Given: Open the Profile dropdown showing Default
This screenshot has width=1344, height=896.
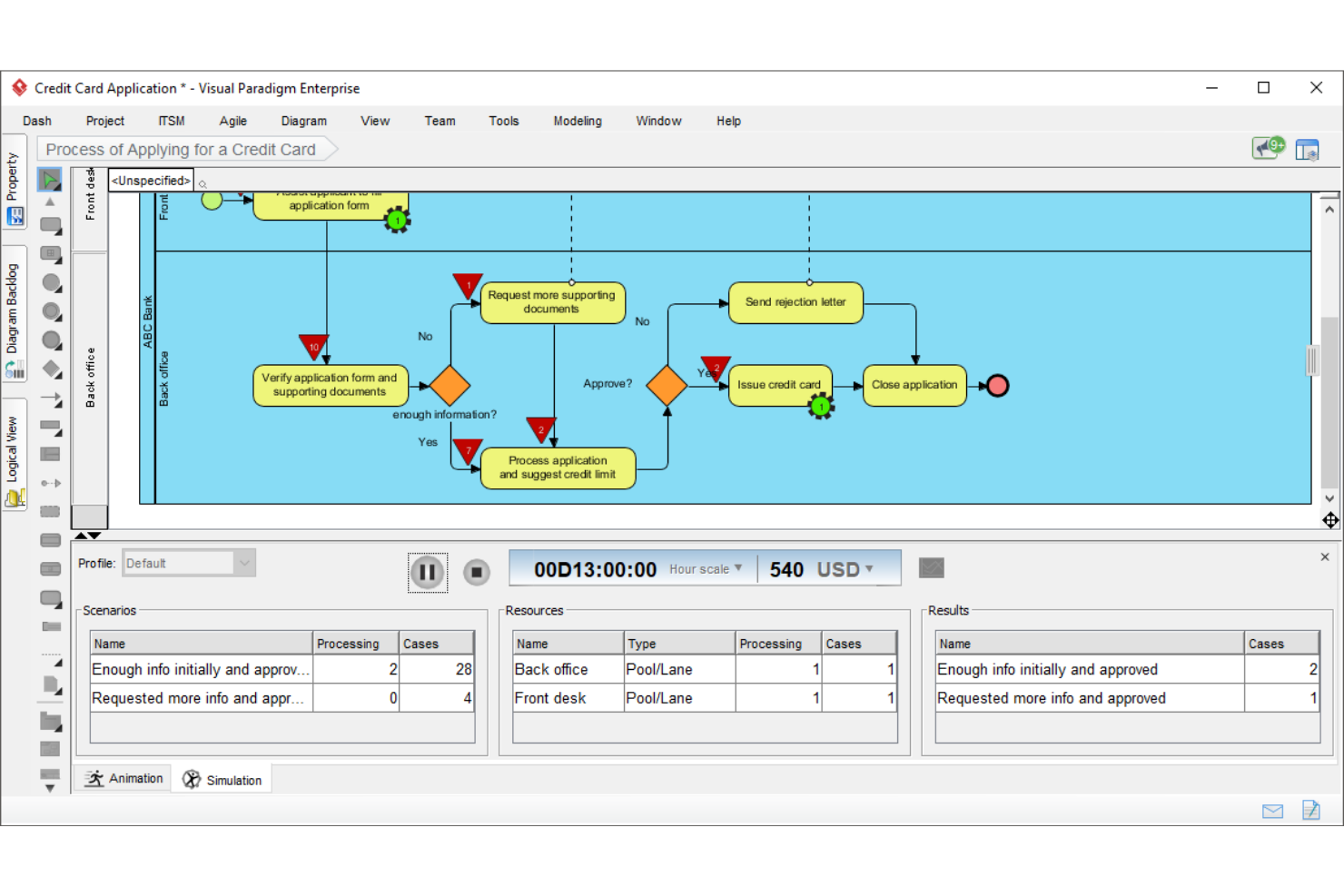Looking at the screenshot, I should tap(242, 562).
